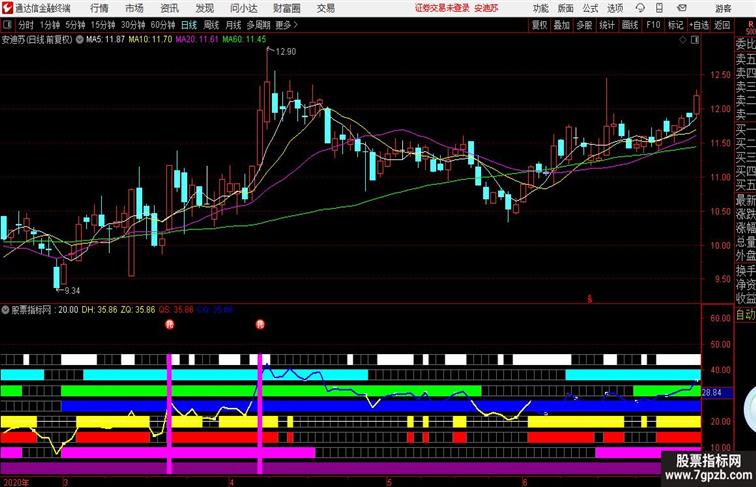
Task: Click the MA20: 11.61 label
Action: click(197, 40)
